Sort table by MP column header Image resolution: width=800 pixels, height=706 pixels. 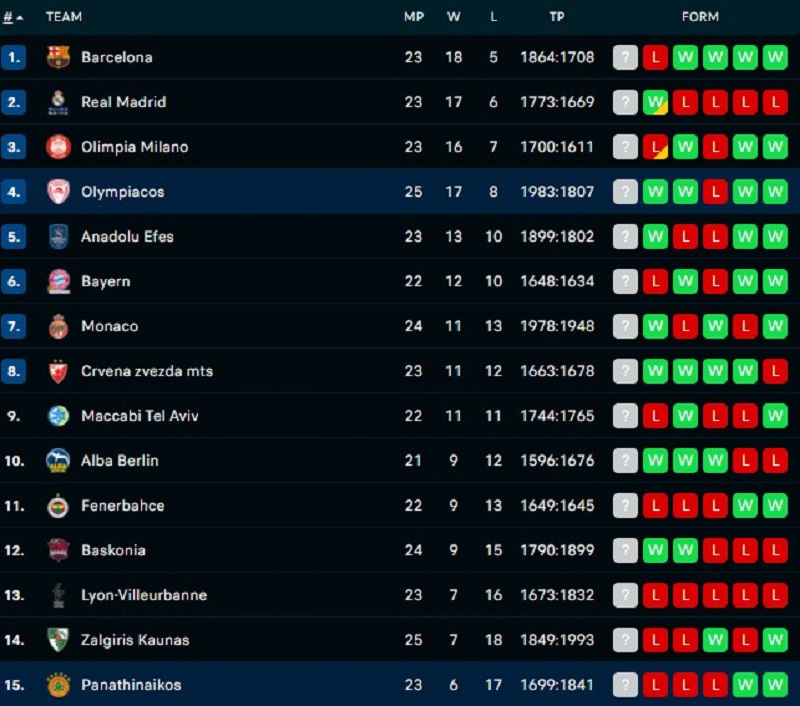[x=413, y=17]
